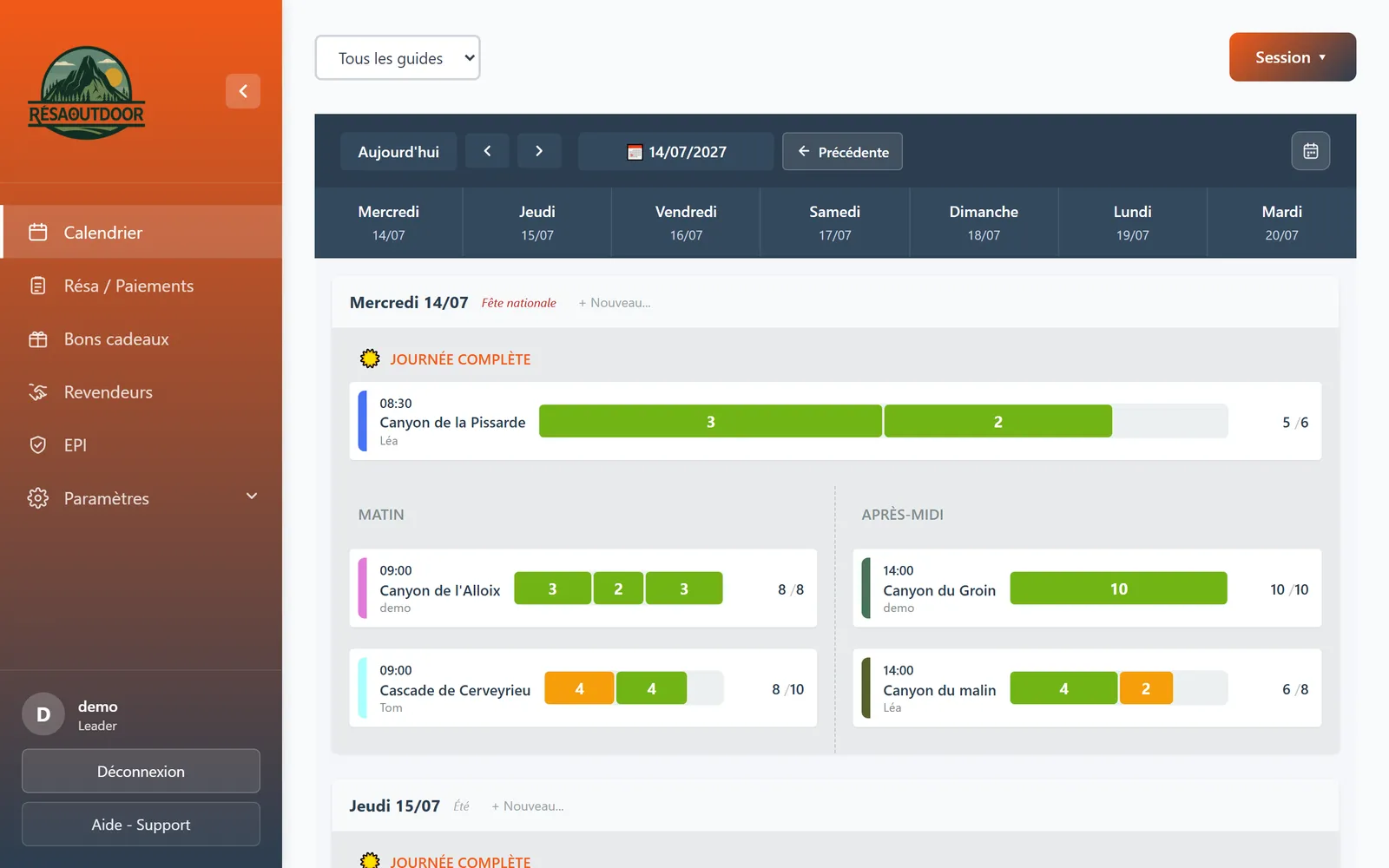
Task: Click the Résa / Paiements clipboard icon
Action: coord(38,286)
